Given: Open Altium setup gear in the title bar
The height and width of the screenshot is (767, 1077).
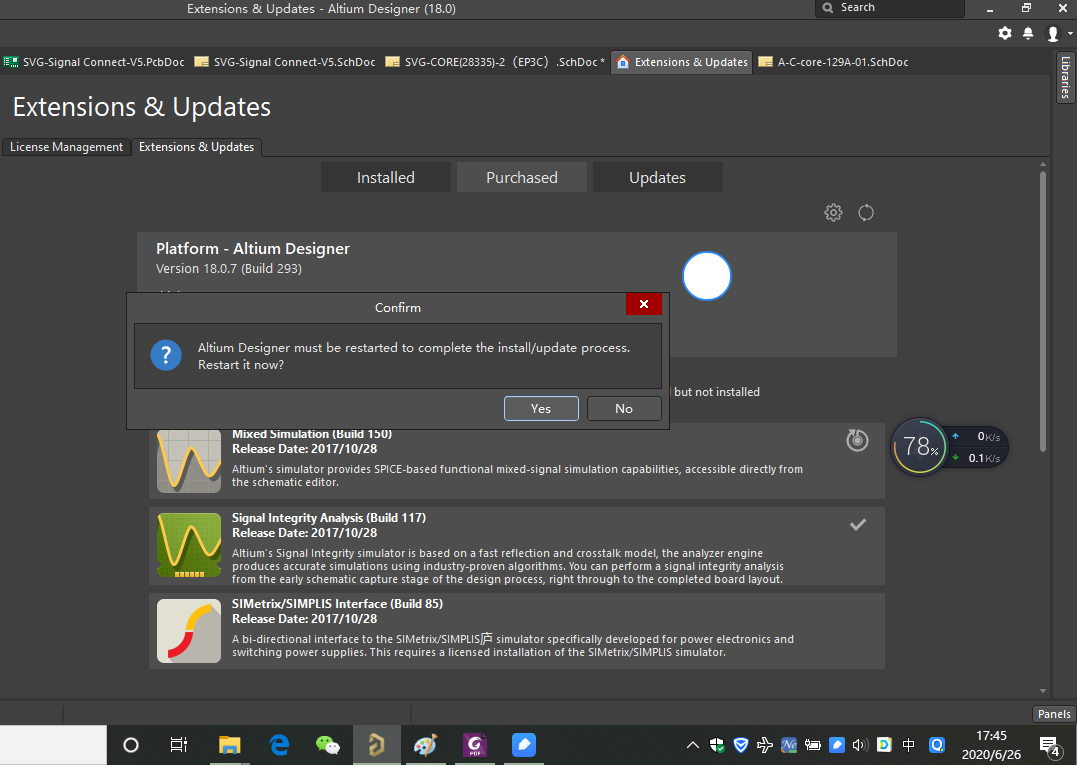Looking at the screenshot, I should (1005, 33).
